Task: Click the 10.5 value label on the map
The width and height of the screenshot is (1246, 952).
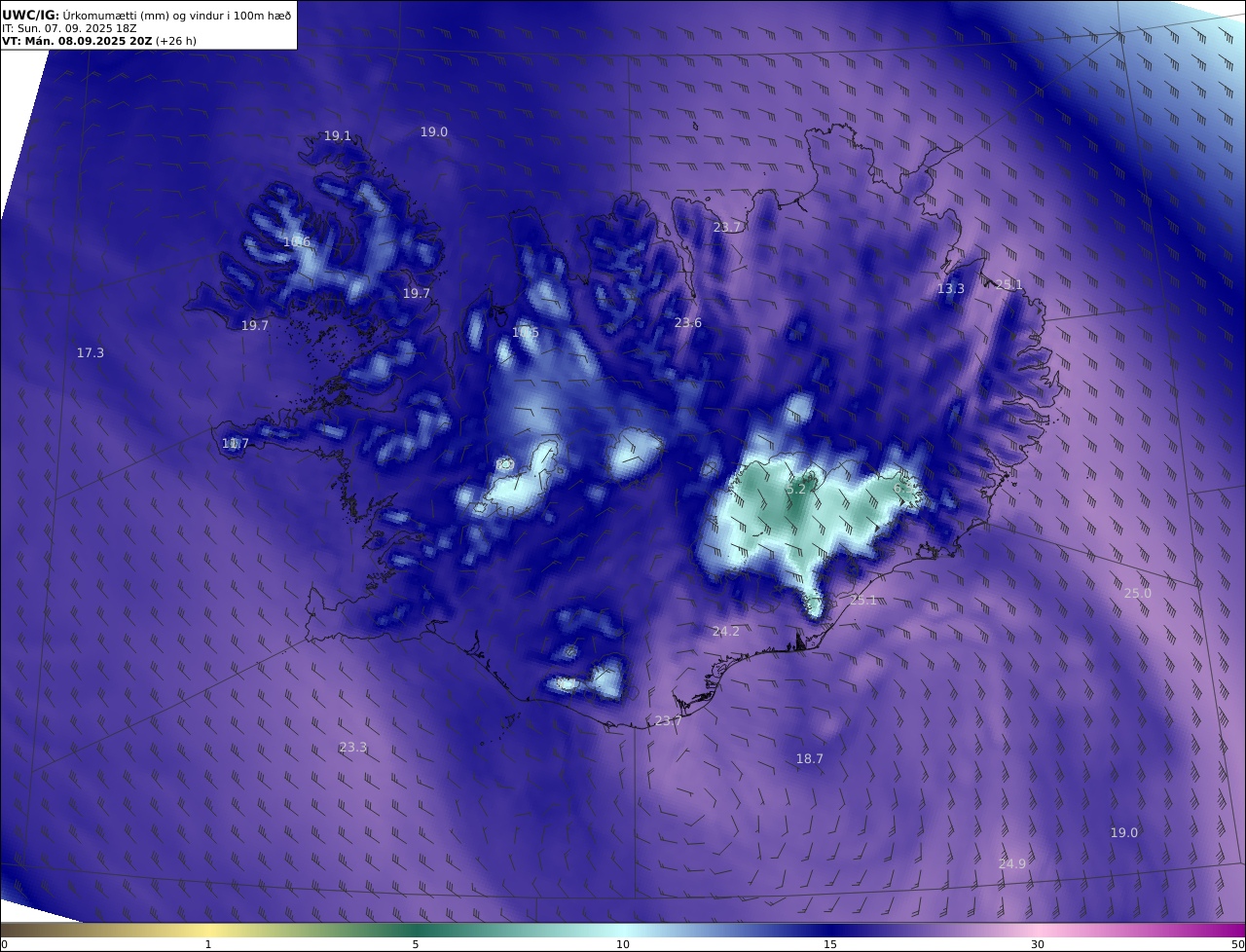Action: [526, 333]
